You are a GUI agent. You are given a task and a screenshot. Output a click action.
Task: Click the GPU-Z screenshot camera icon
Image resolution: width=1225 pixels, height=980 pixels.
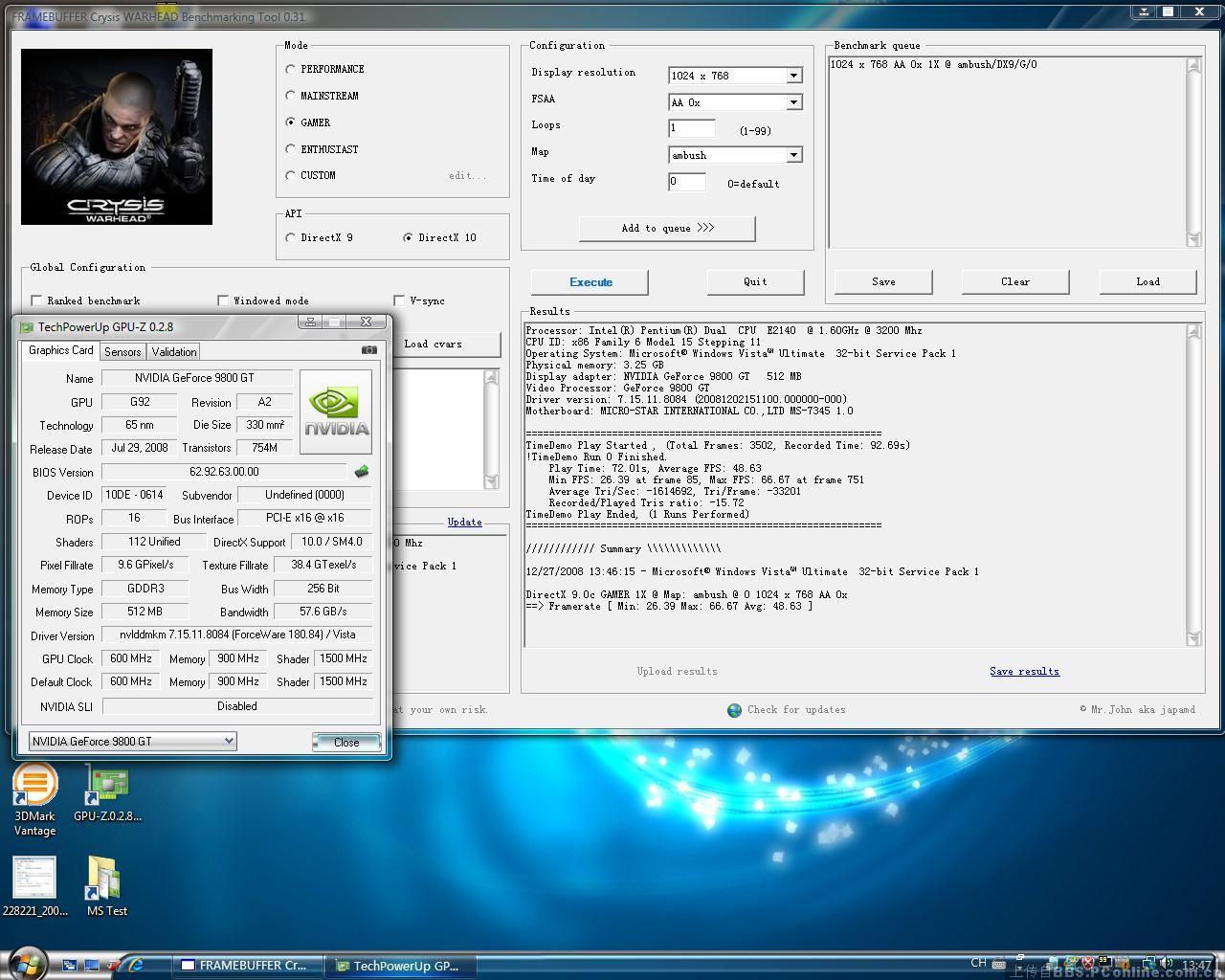pyautogui.click(x=368, y=350)
